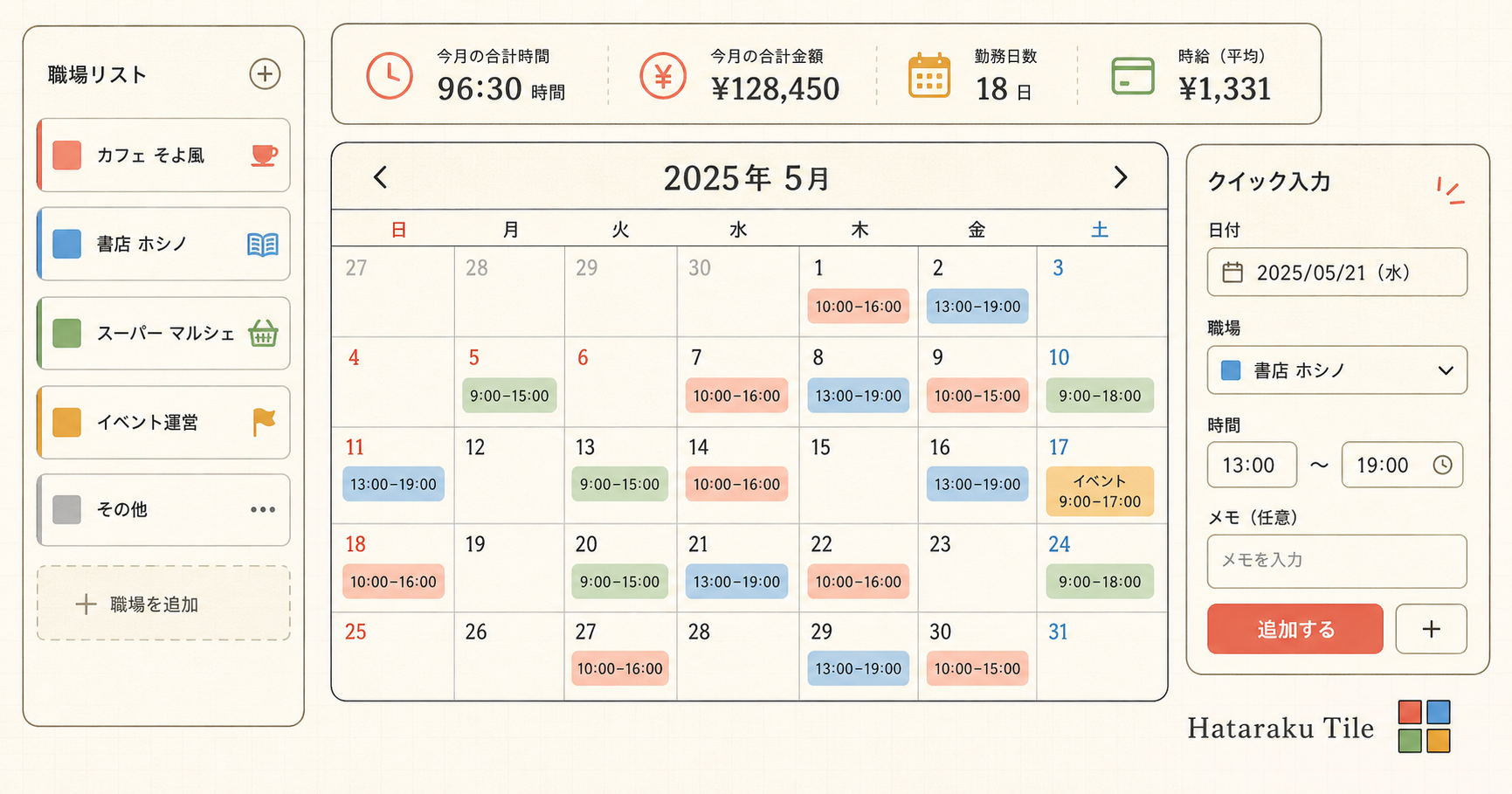Select the day cell 31

pyautogui.click(x=1101, y=656)
